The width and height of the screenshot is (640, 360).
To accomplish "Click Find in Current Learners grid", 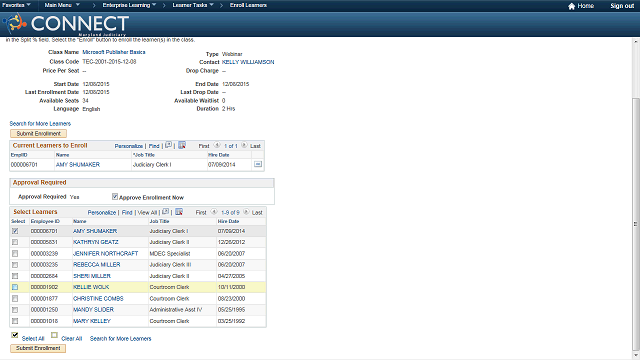I will 154,146.
